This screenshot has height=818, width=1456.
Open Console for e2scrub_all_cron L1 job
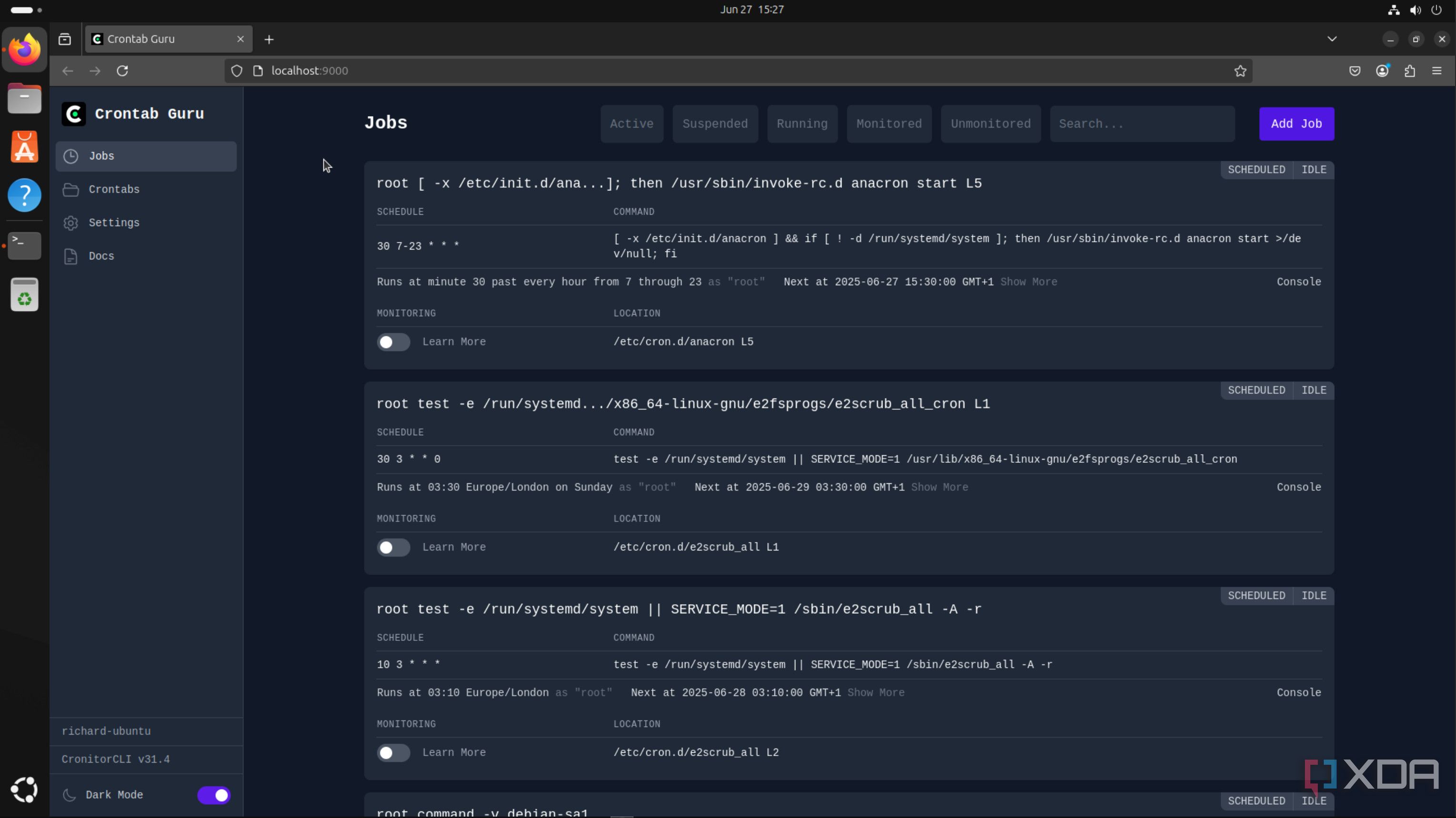tap(1299, 487)
